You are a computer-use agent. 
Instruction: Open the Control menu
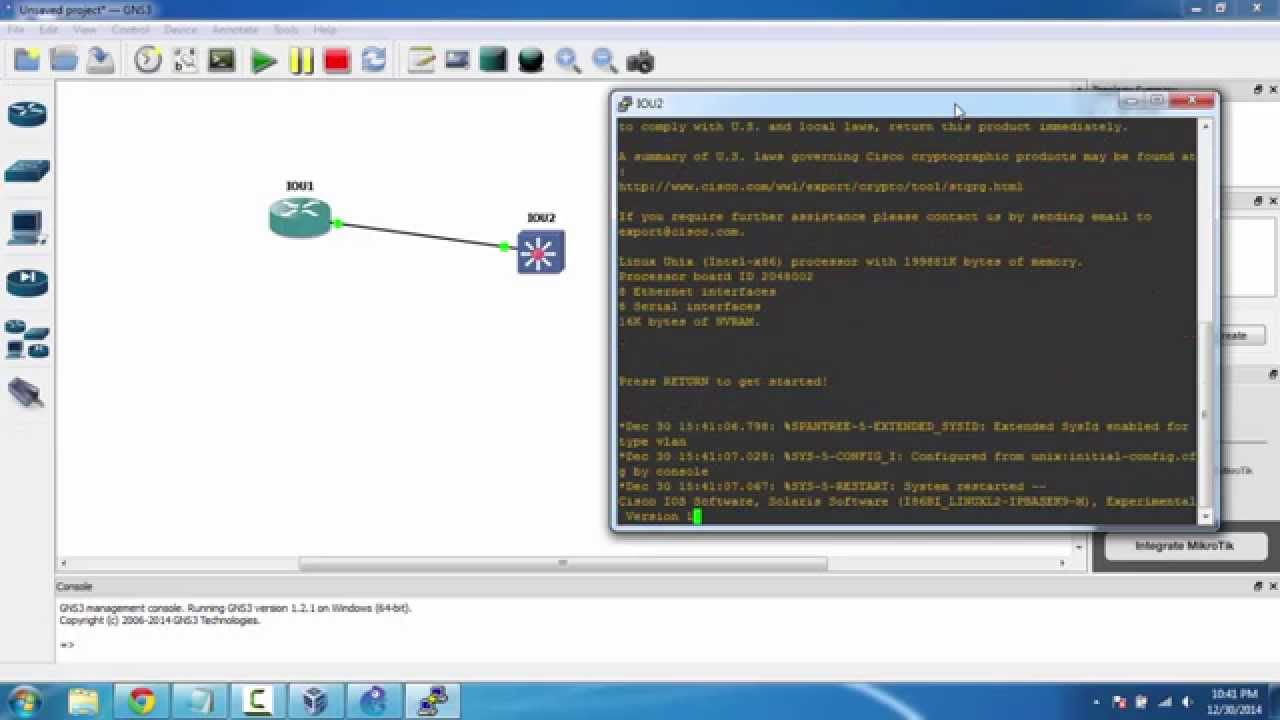[130, 30]
